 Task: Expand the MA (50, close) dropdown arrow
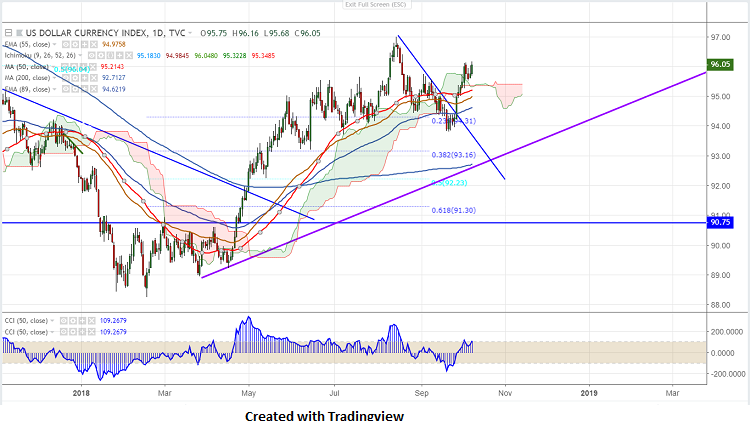point(53,67)
